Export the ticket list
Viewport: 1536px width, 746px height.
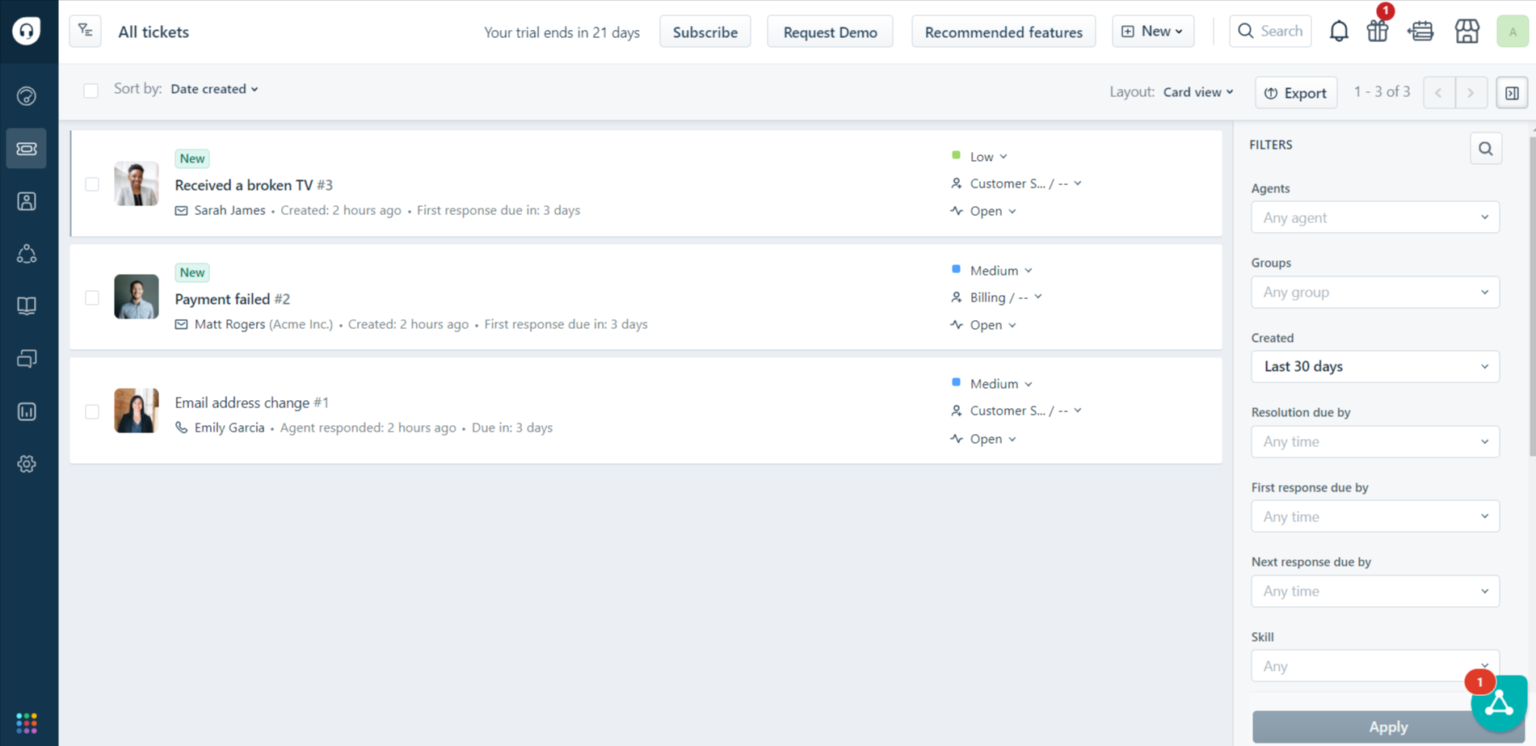[1296, 92]
